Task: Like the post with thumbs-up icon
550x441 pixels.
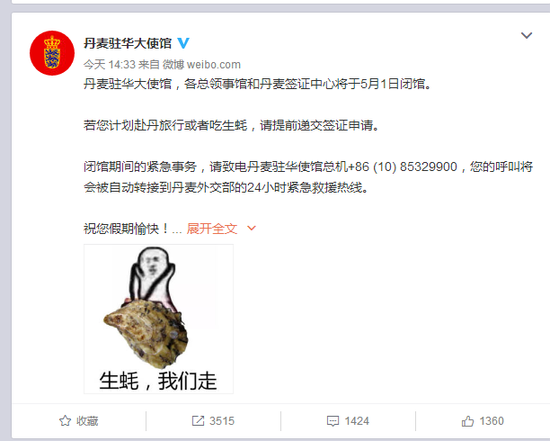Action: 468,421
